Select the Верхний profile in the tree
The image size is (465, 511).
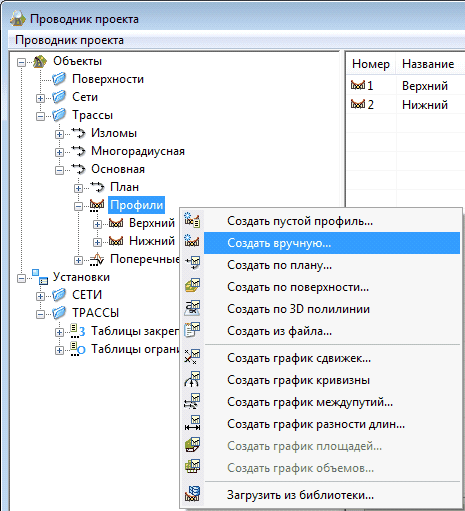152,223
